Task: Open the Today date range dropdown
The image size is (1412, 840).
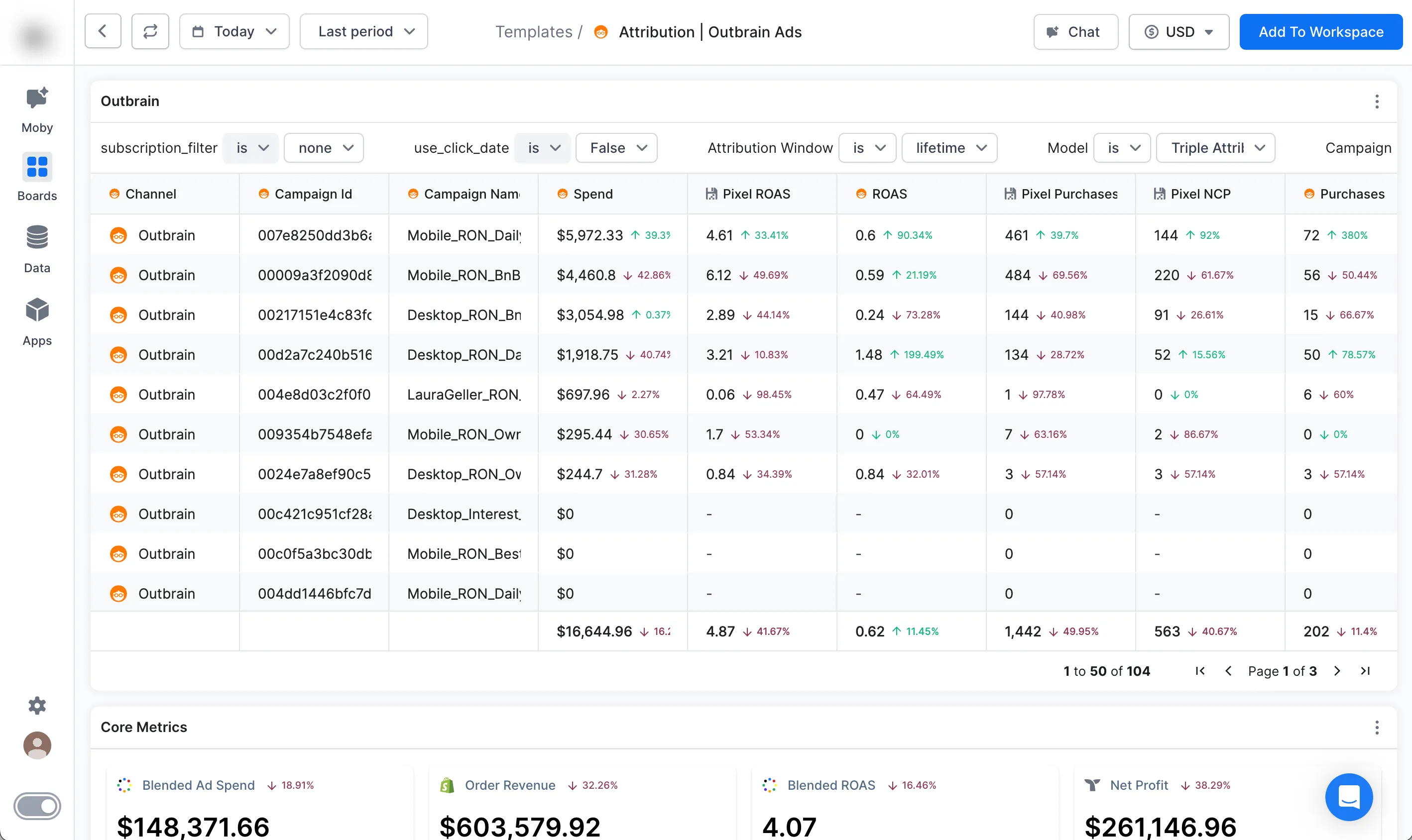Action: [x=234, y=32]
